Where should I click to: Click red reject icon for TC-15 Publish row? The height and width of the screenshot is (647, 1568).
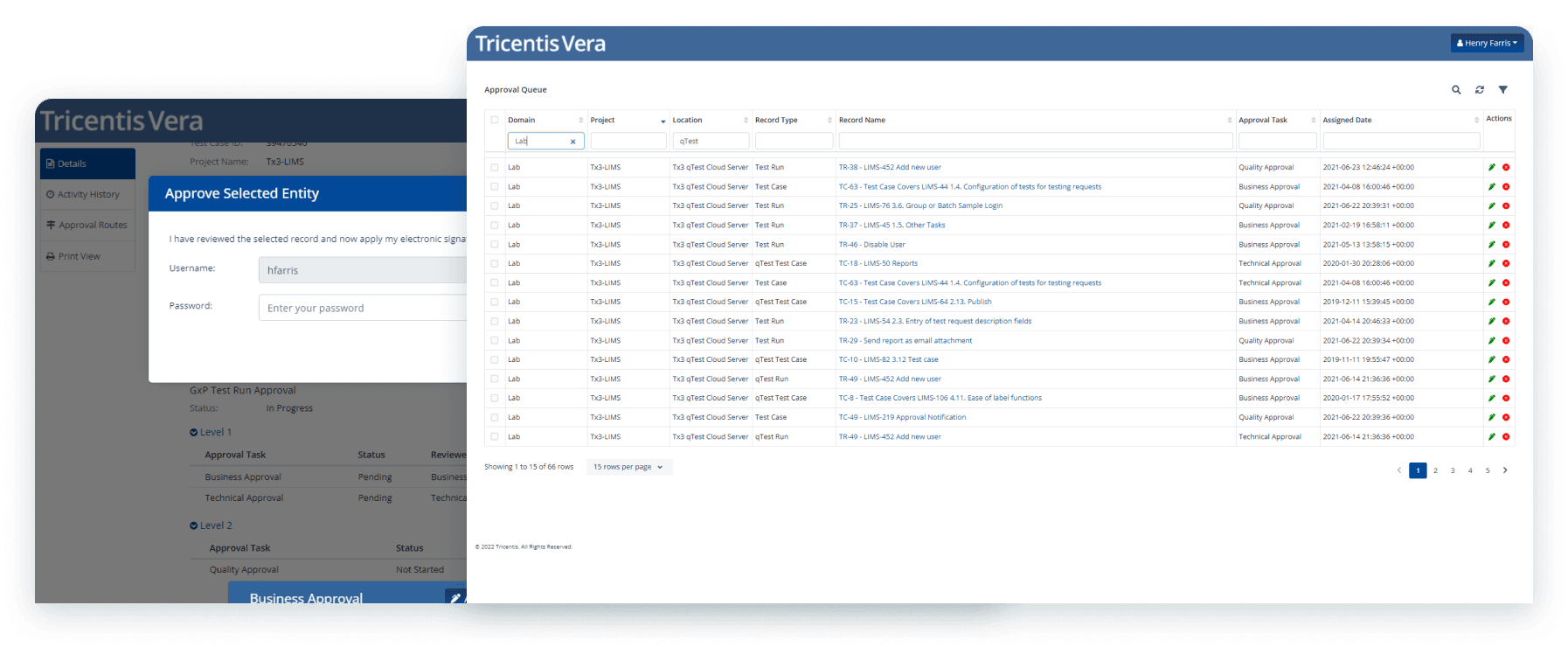1506,302
